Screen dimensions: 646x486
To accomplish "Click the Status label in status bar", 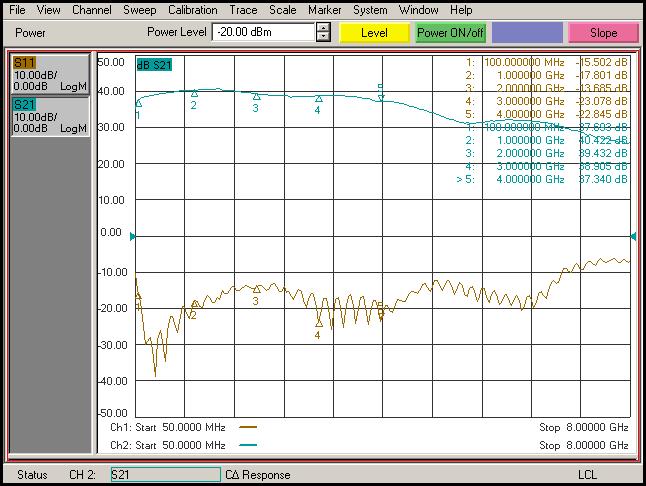I will click(x=32, y=475).
